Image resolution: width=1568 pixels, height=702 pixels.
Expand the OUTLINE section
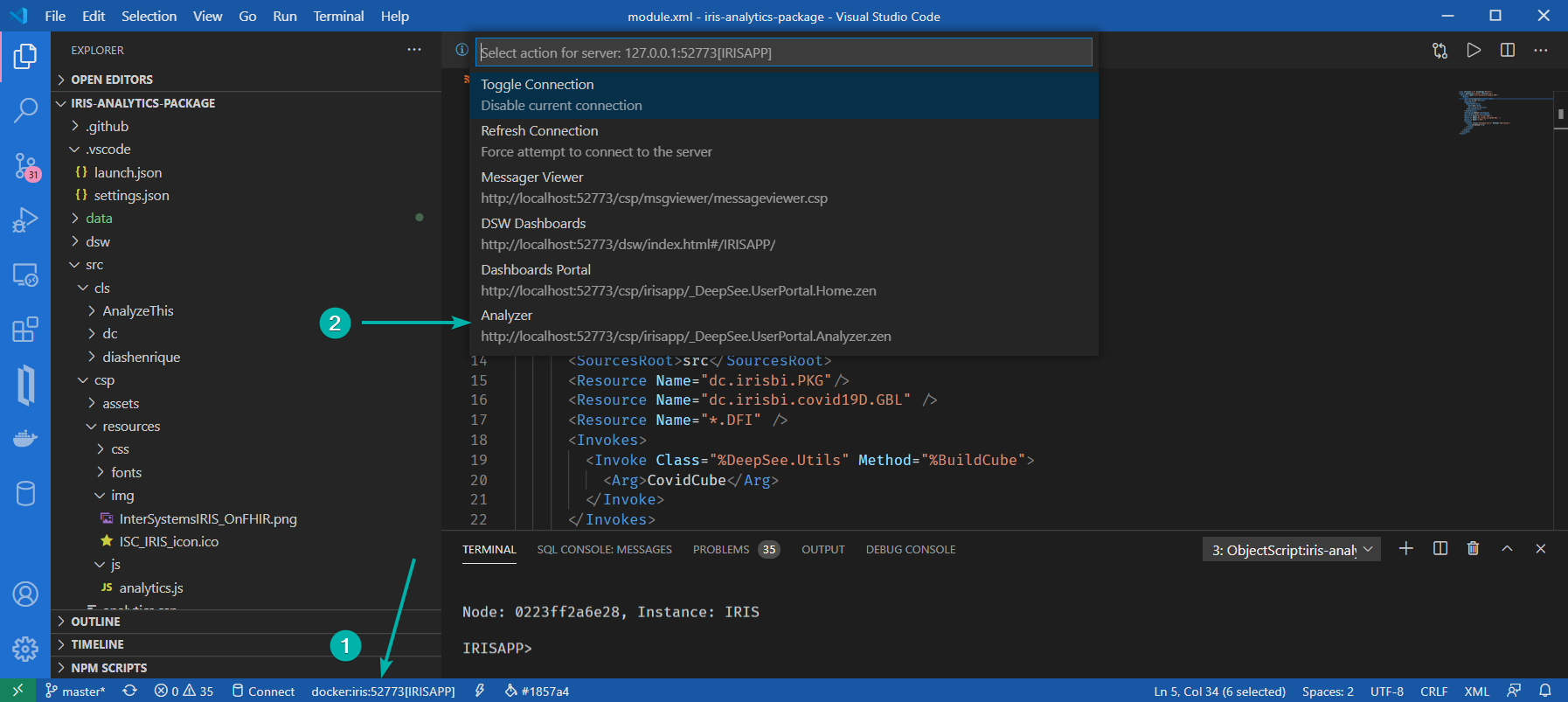pos(246,622)
